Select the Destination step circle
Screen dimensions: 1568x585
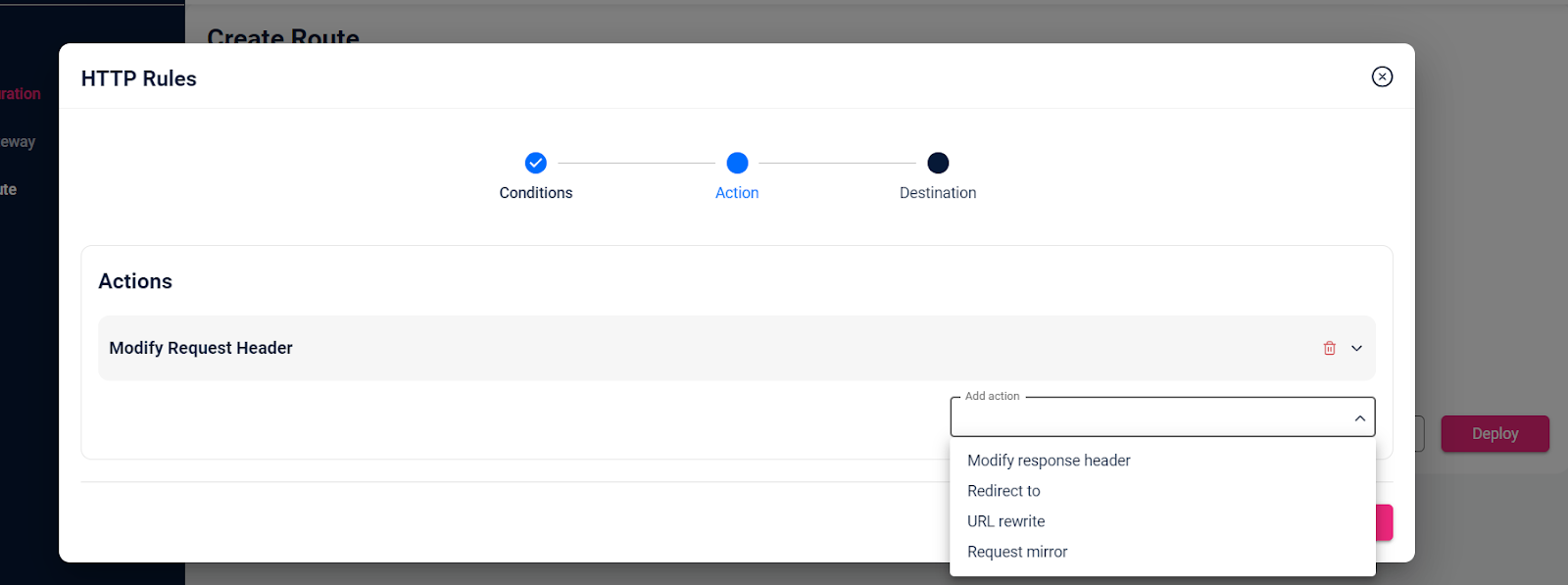click(937, 163)
